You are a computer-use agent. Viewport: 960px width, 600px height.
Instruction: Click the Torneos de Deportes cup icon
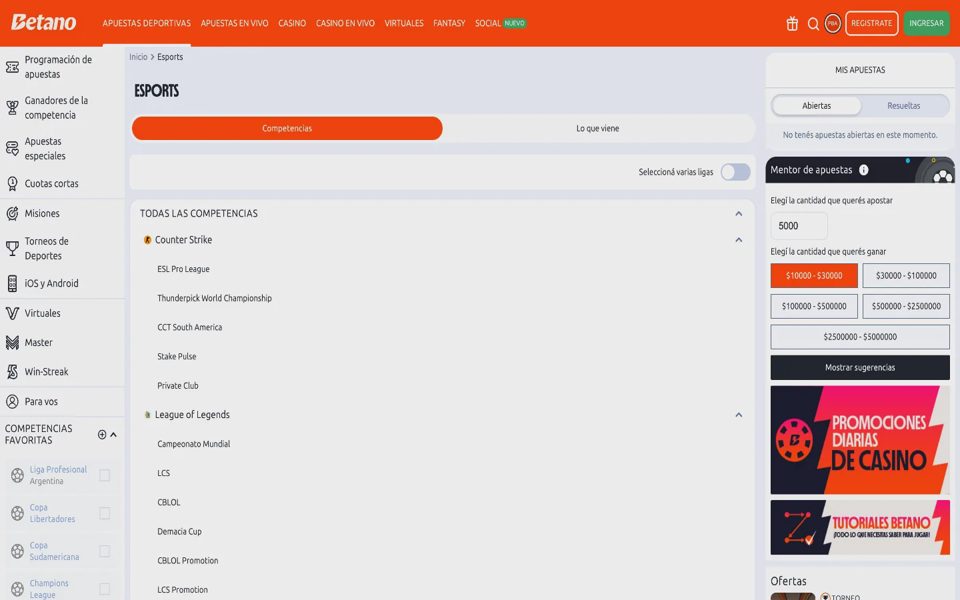pos(12,248)
